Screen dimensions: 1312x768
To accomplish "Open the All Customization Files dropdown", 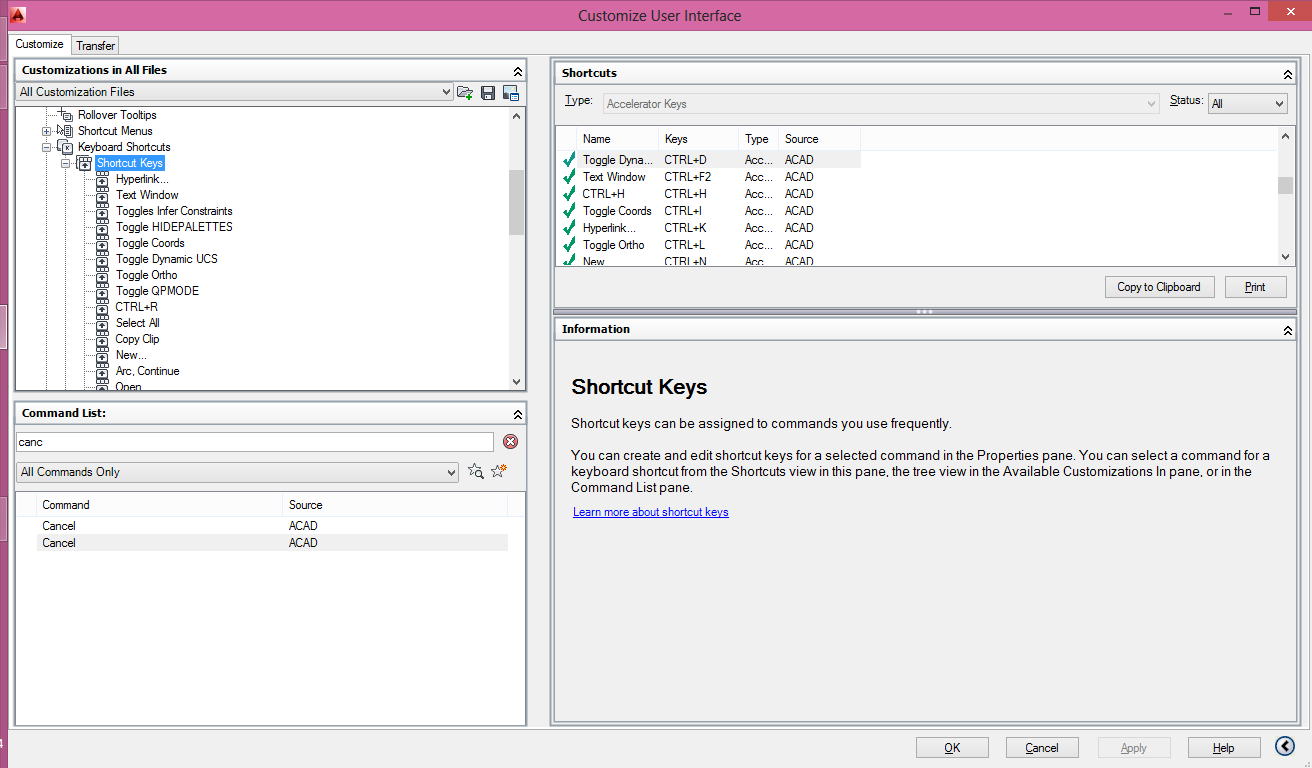I will (446, 92).
